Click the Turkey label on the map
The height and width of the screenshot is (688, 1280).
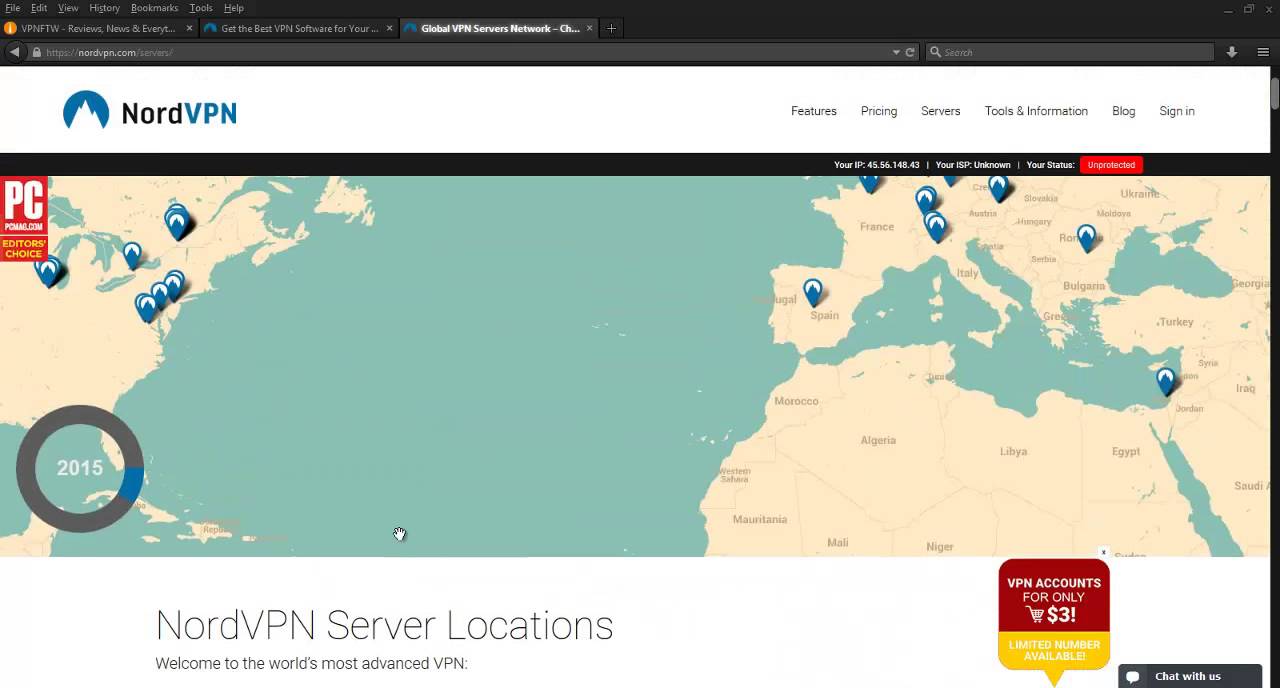[1177, 322]
